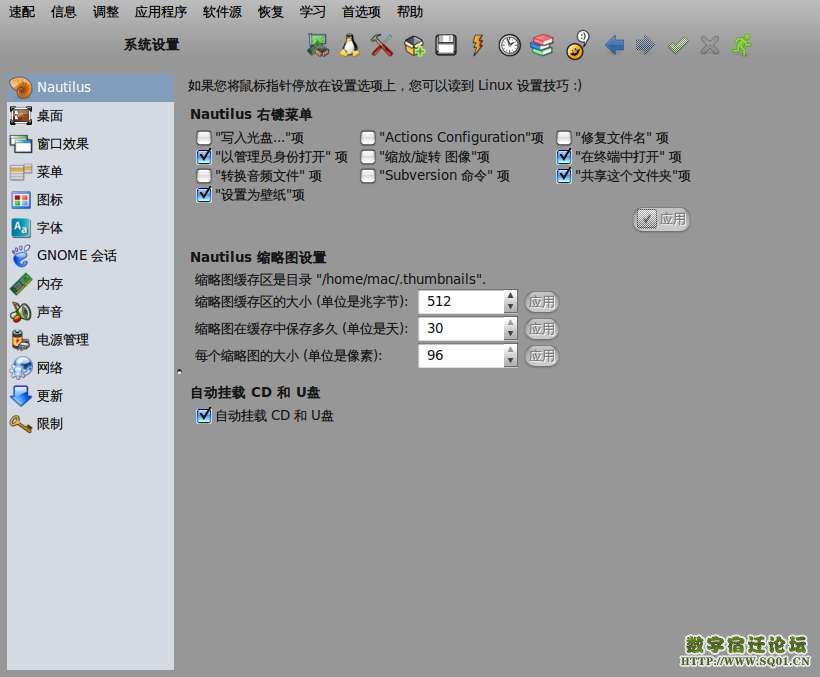Open the 帮助 menu

(x=410, y=12)
